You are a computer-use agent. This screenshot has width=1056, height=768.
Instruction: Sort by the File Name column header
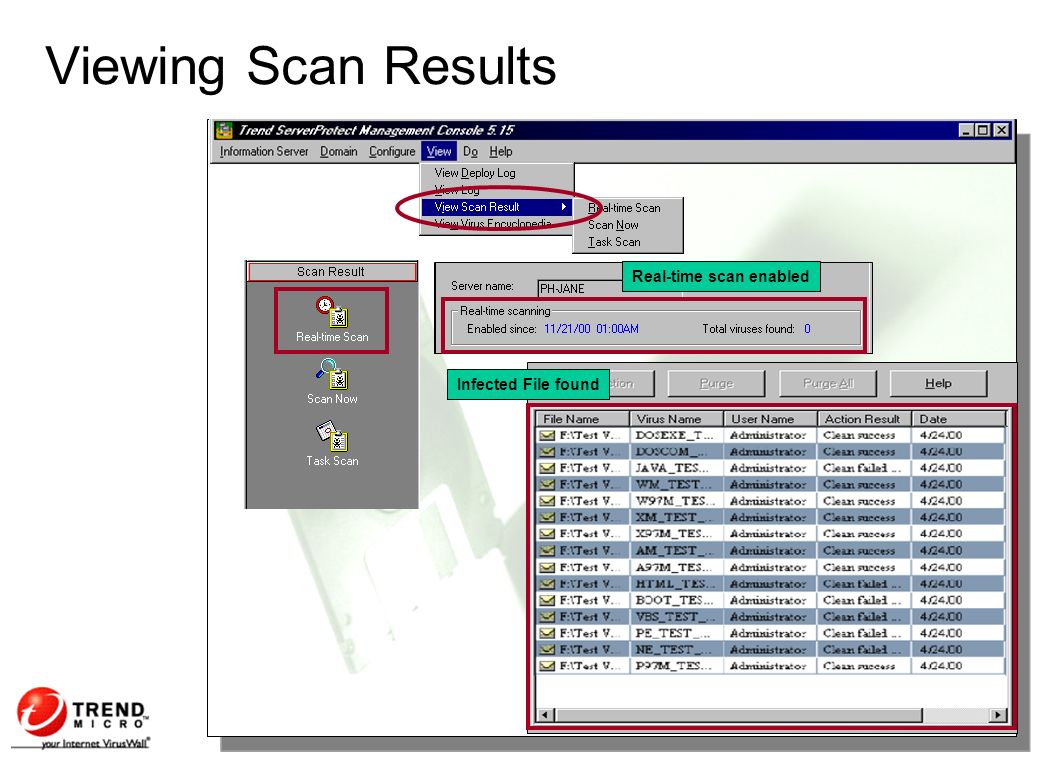coord(583,419)
